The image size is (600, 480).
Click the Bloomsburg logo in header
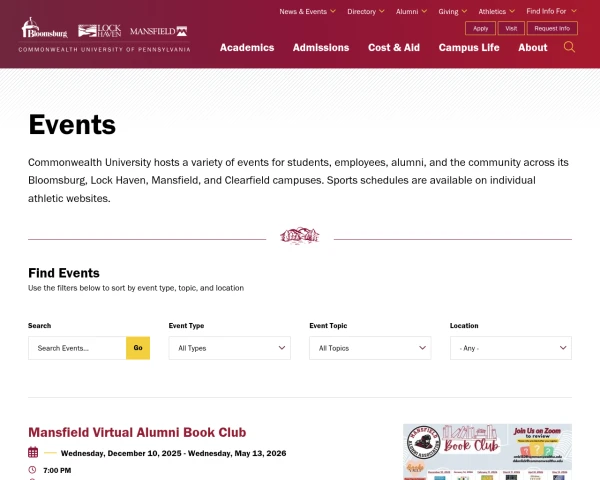tap(44, 28)
